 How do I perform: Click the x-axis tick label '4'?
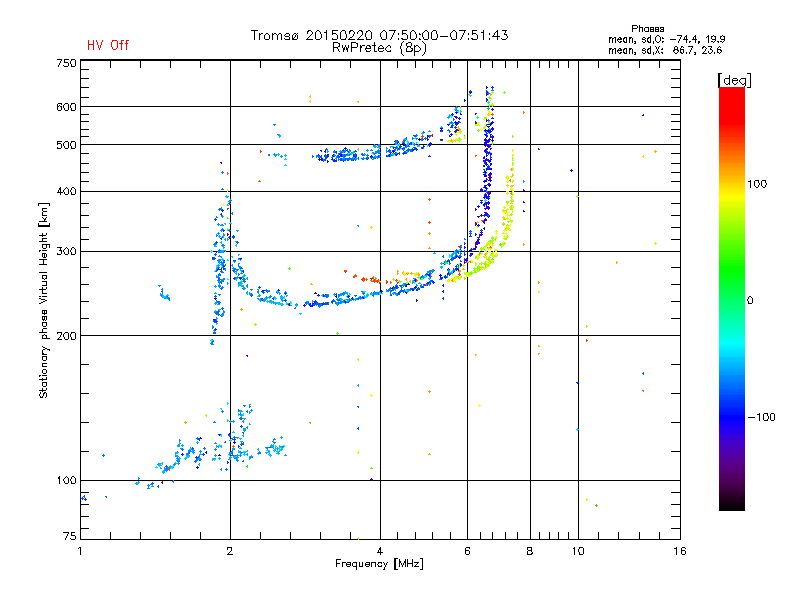(380, 551)
